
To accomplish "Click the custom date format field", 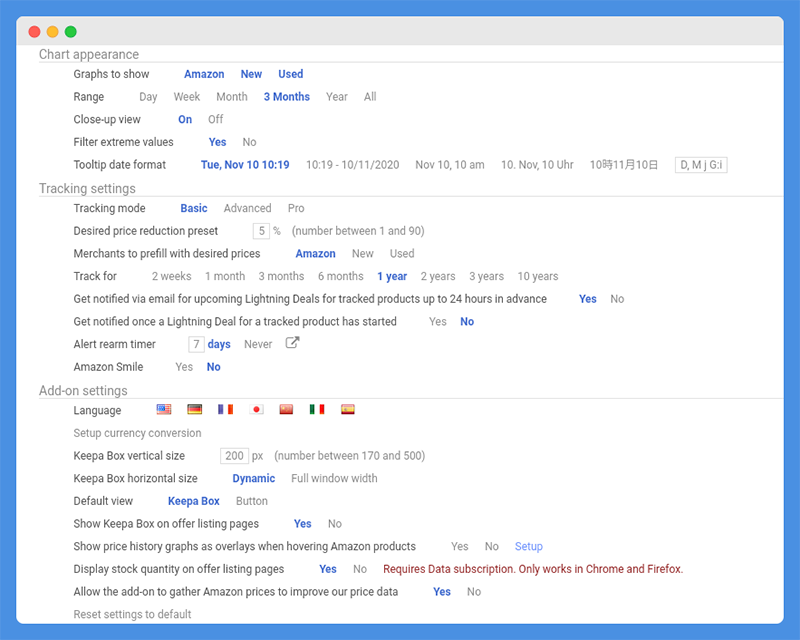I will point(701,165).
